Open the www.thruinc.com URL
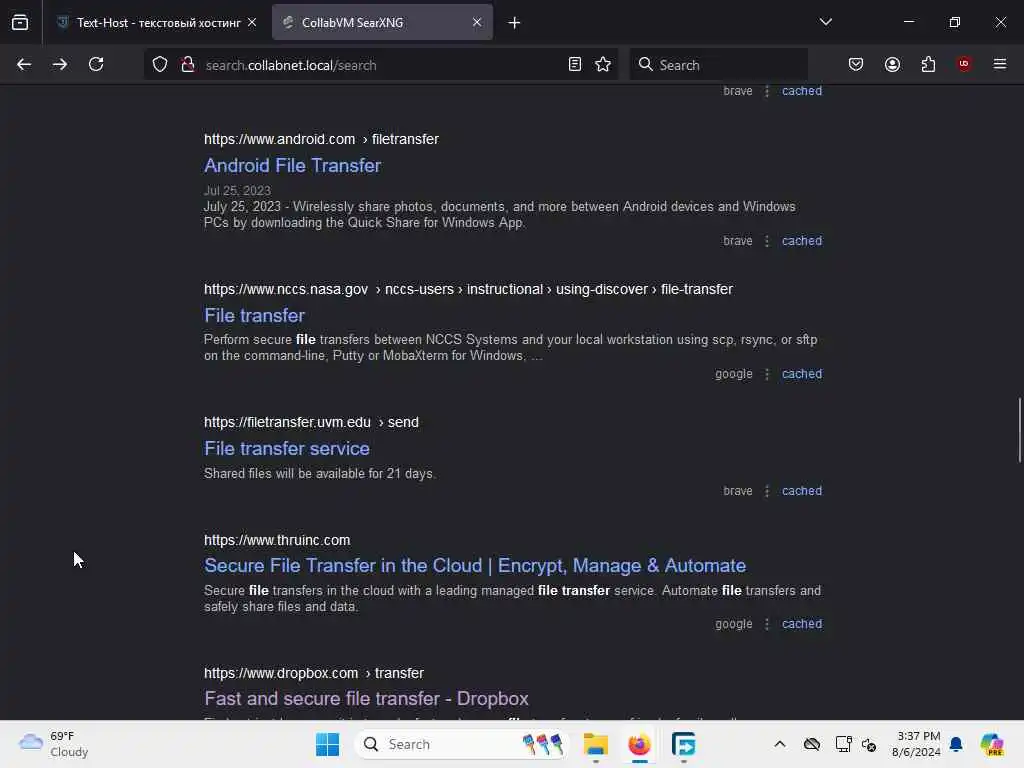This screenshot has width=1024, height=768. (x=277, y=541)
